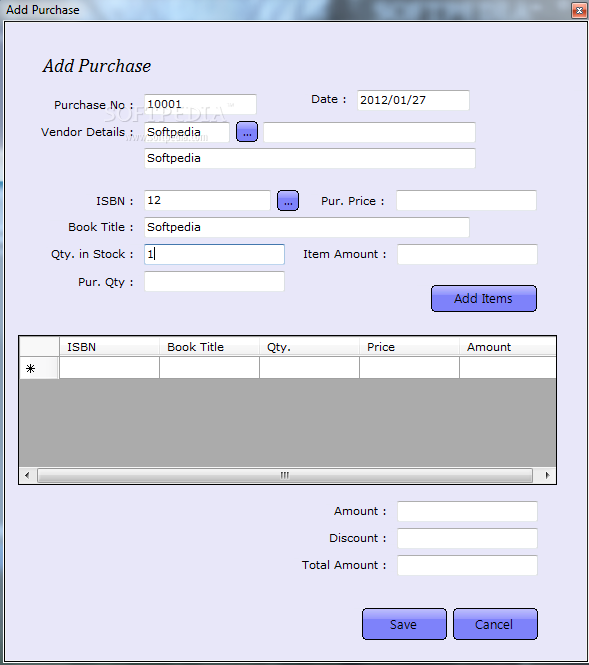Click the grid's right scroll arrow

pyautogui.click(x=547, y=475)
